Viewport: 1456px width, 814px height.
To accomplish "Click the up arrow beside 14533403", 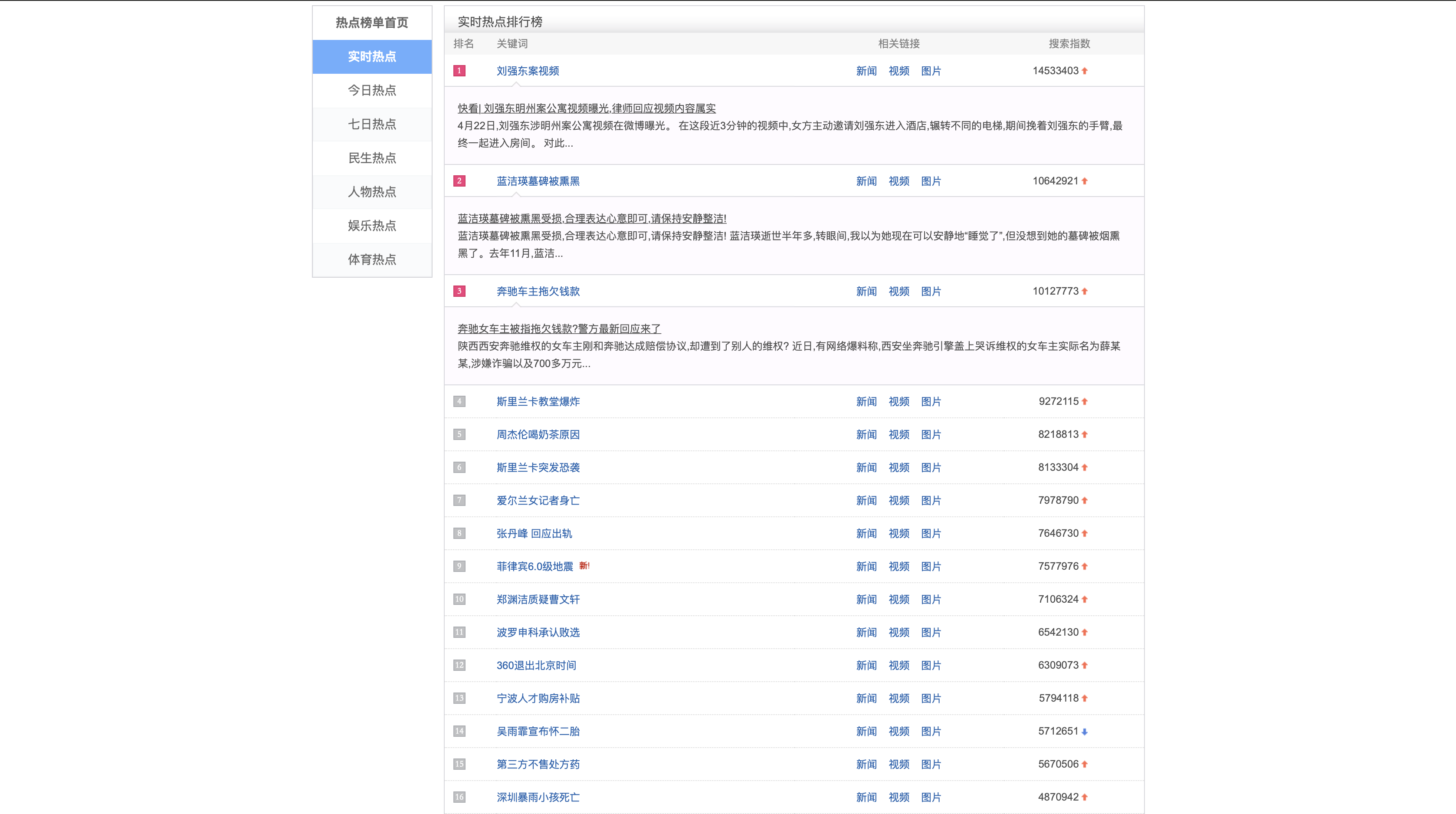I will [x=1084, y=71].
